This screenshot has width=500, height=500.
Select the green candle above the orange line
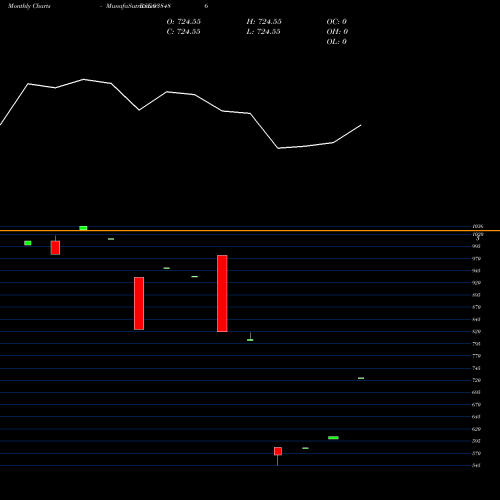point(83,228)
